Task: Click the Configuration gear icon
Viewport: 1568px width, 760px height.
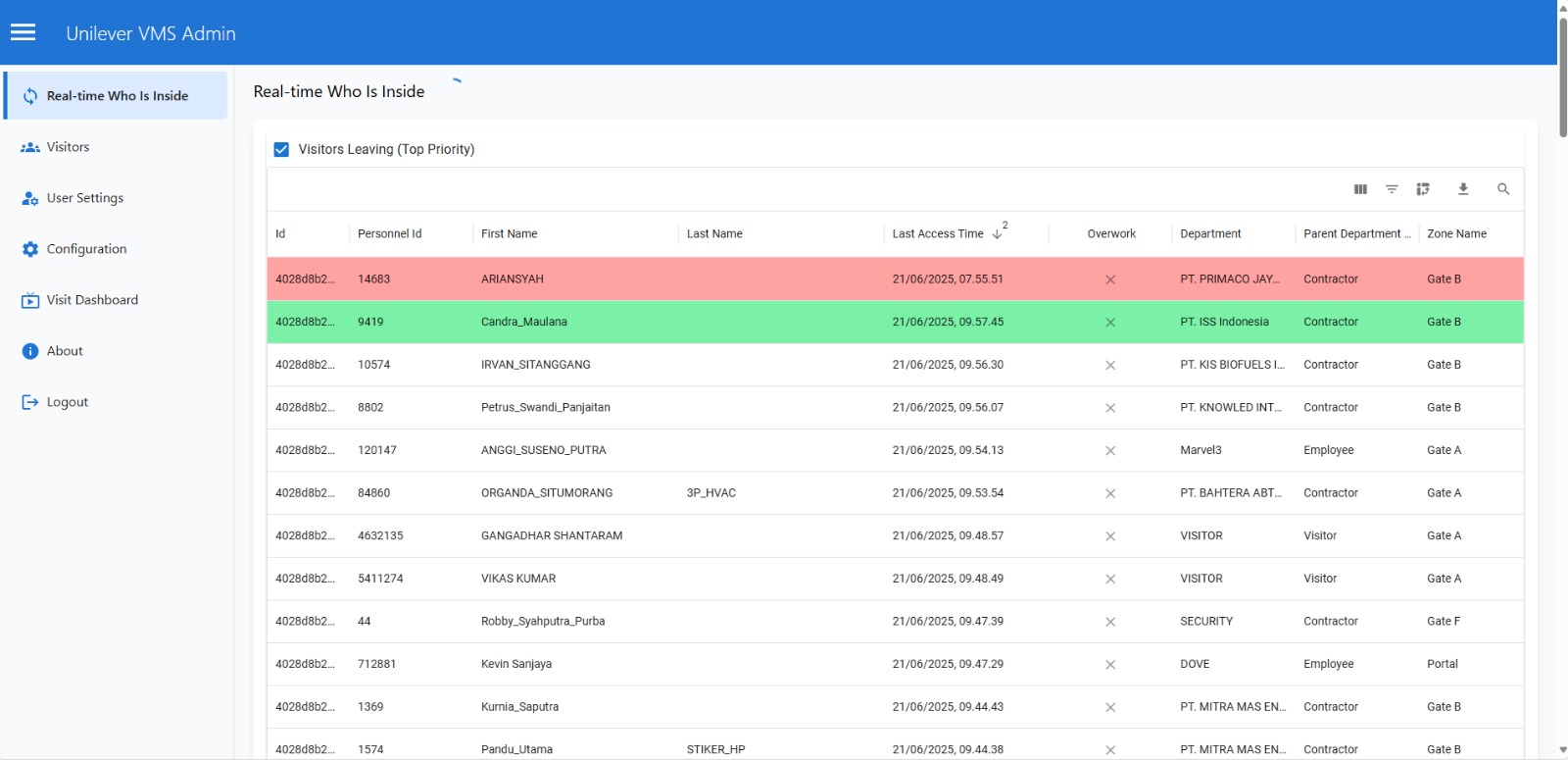Action: pyautogui.click(x=30, y=249)
